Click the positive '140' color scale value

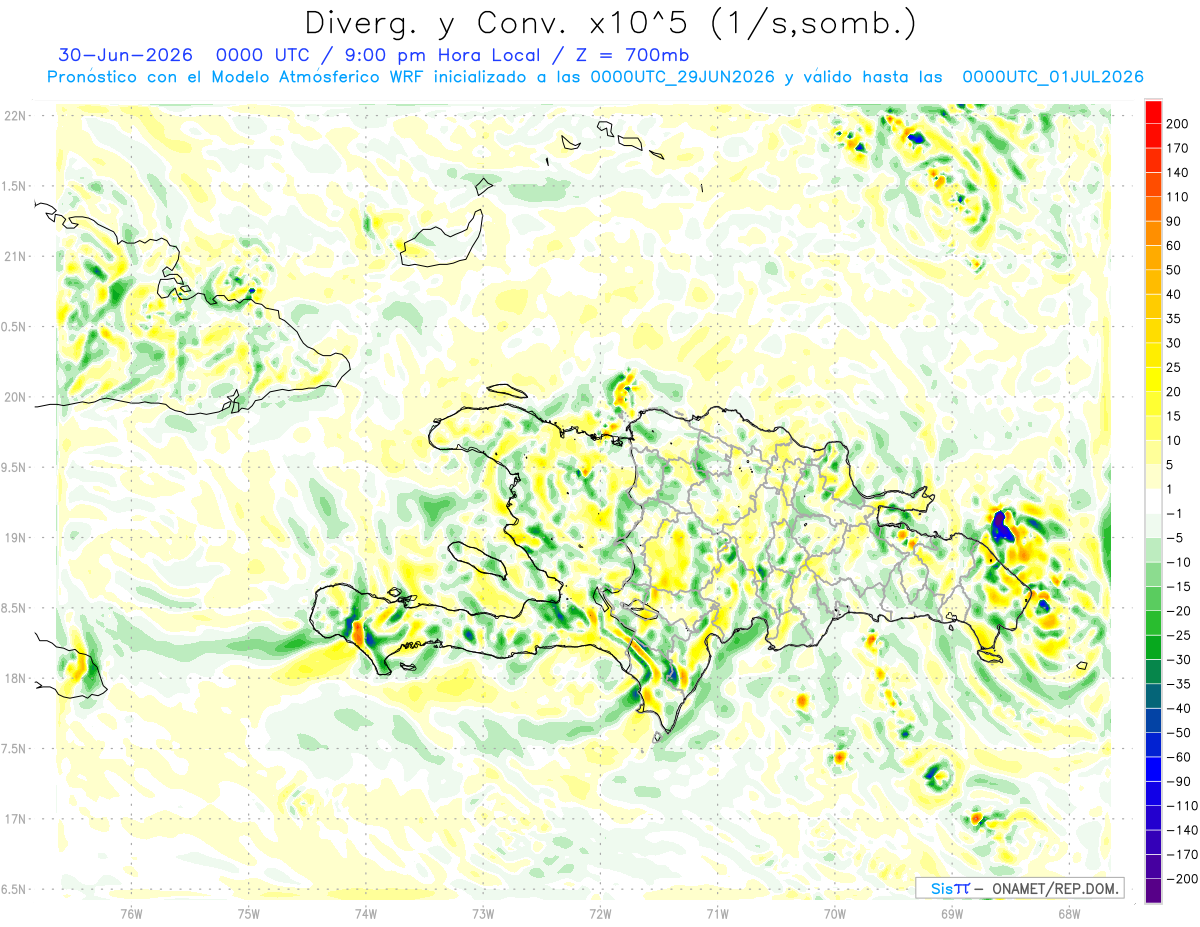click(x=1178, y=172)
